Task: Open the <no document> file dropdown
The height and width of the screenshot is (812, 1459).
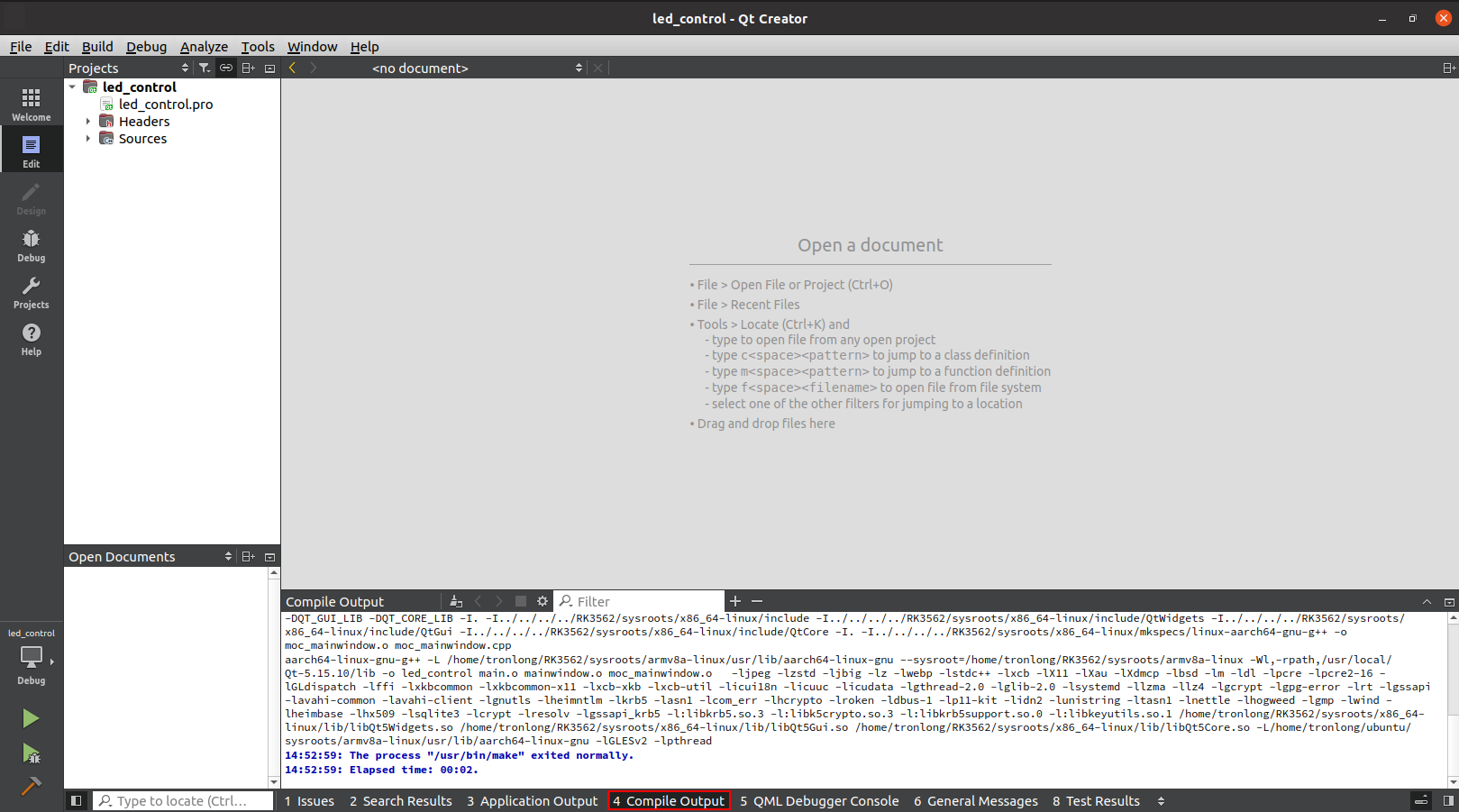Action: click(x=477, y=68)
